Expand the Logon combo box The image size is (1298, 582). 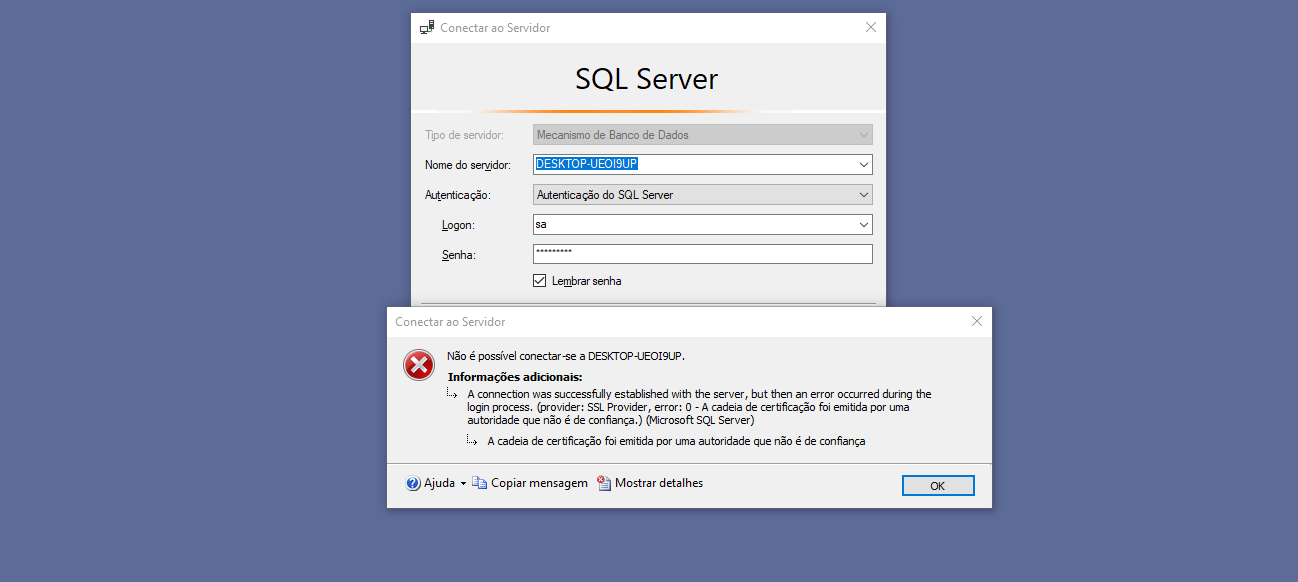tap(864, 225)
